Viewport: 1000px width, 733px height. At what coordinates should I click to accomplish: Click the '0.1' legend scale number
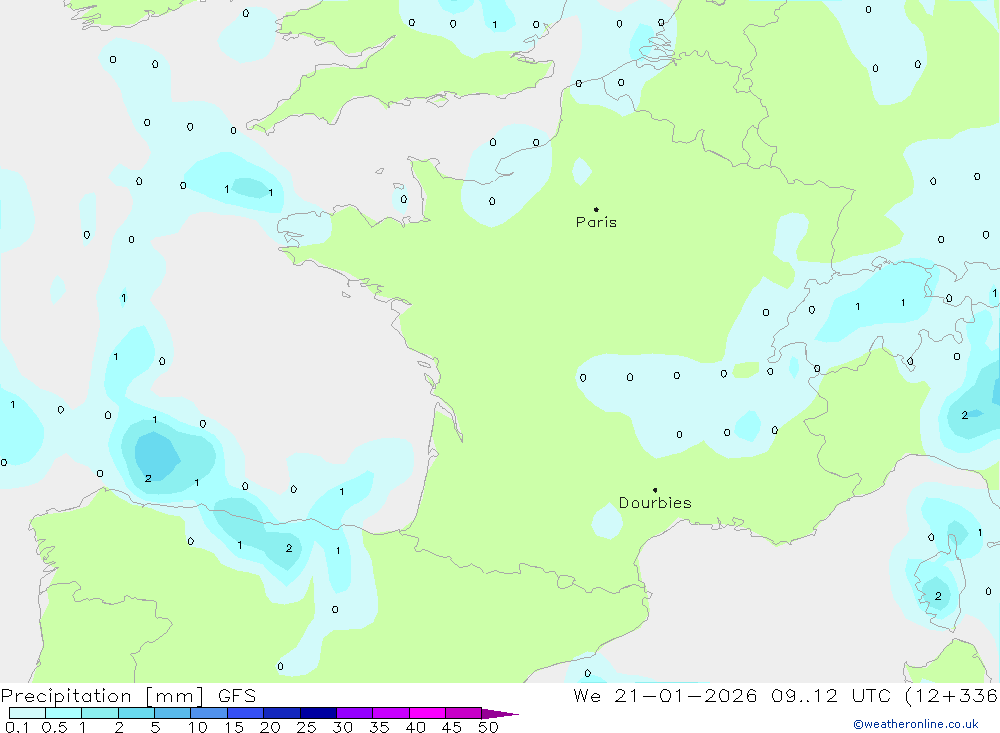coord(17,727)
